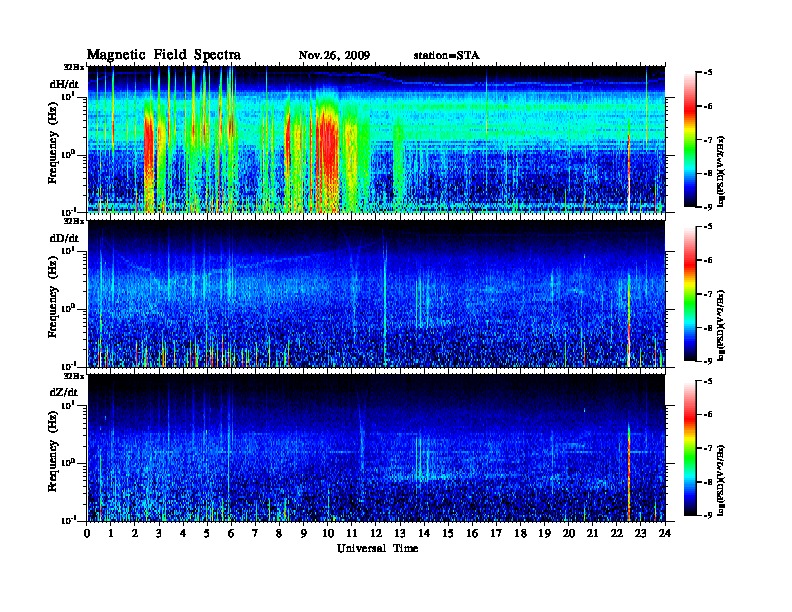Click the dZ/dt panel's "Frequency (Hz)" axis label

point(53,451)
